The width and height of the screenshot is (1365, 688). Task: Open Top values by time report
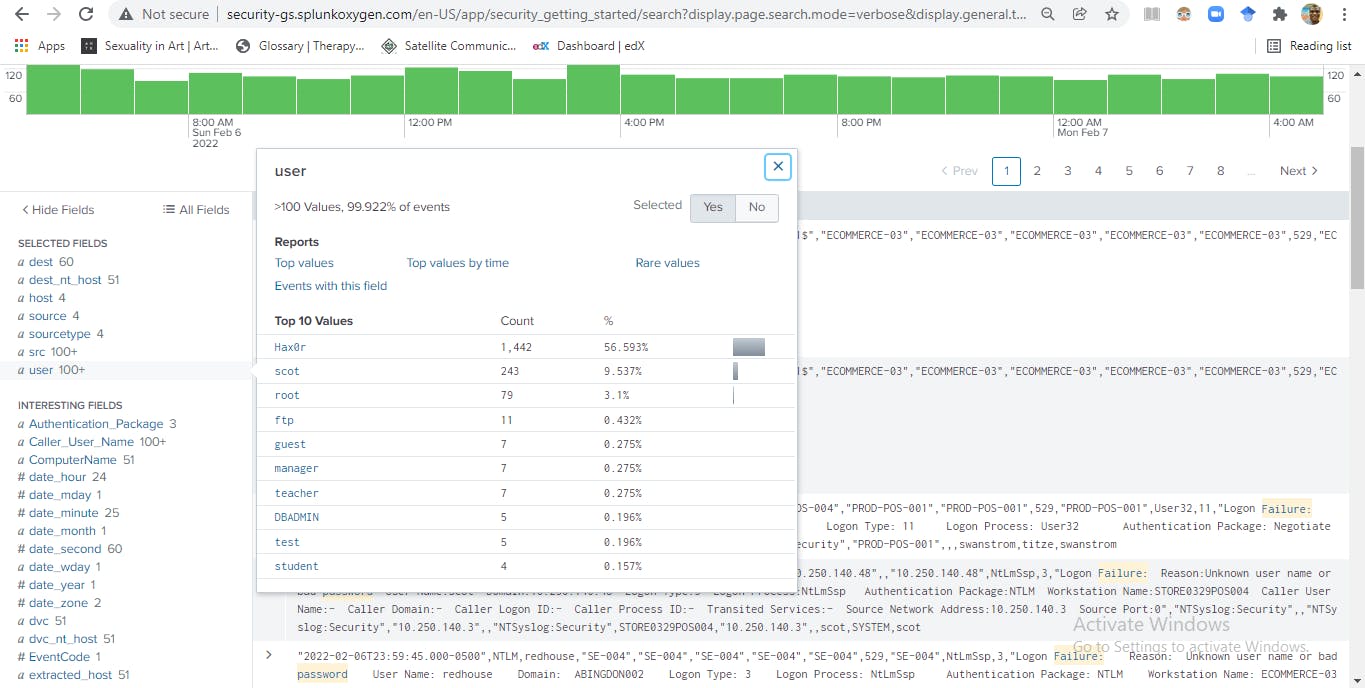[x=457, y=263]
